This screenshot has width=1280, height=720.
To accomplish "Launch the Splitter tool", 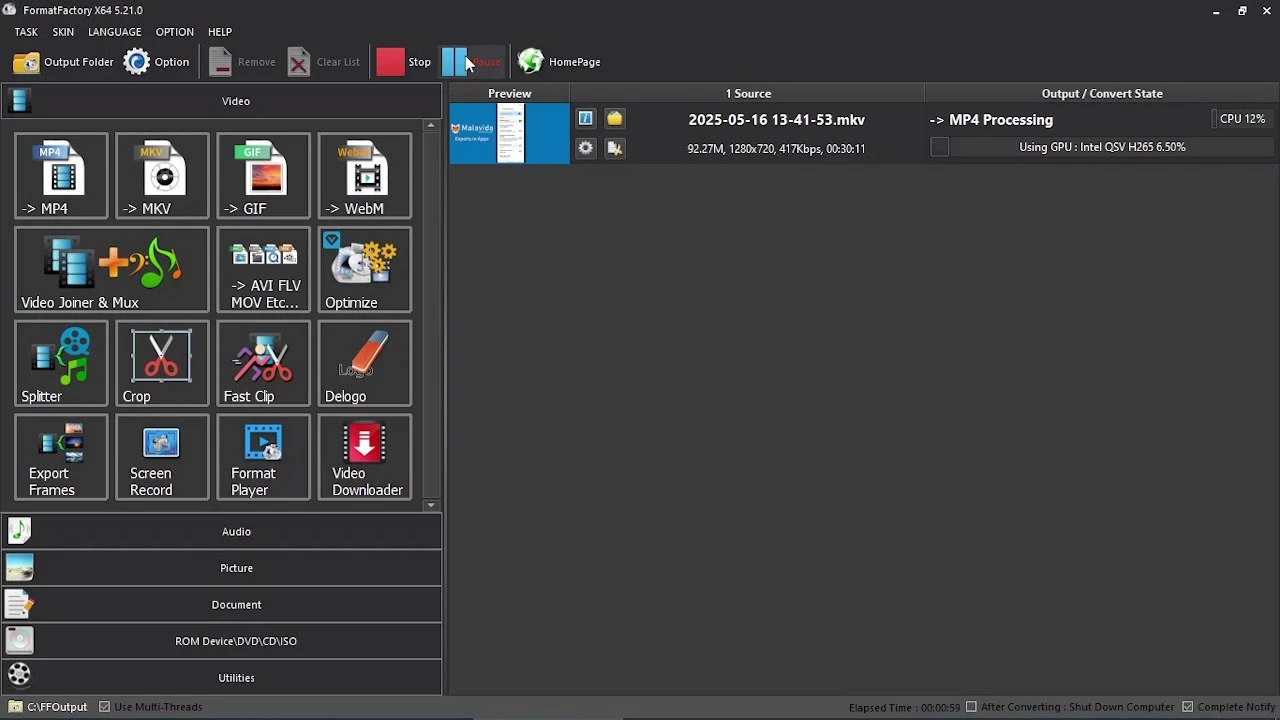I will (x=61, y=363).
